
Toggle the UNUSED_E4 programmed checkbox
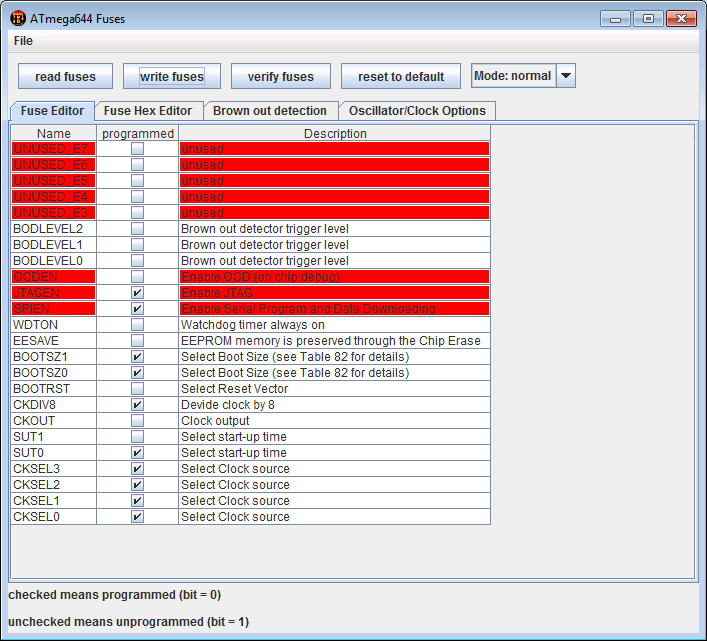(138, 197)
